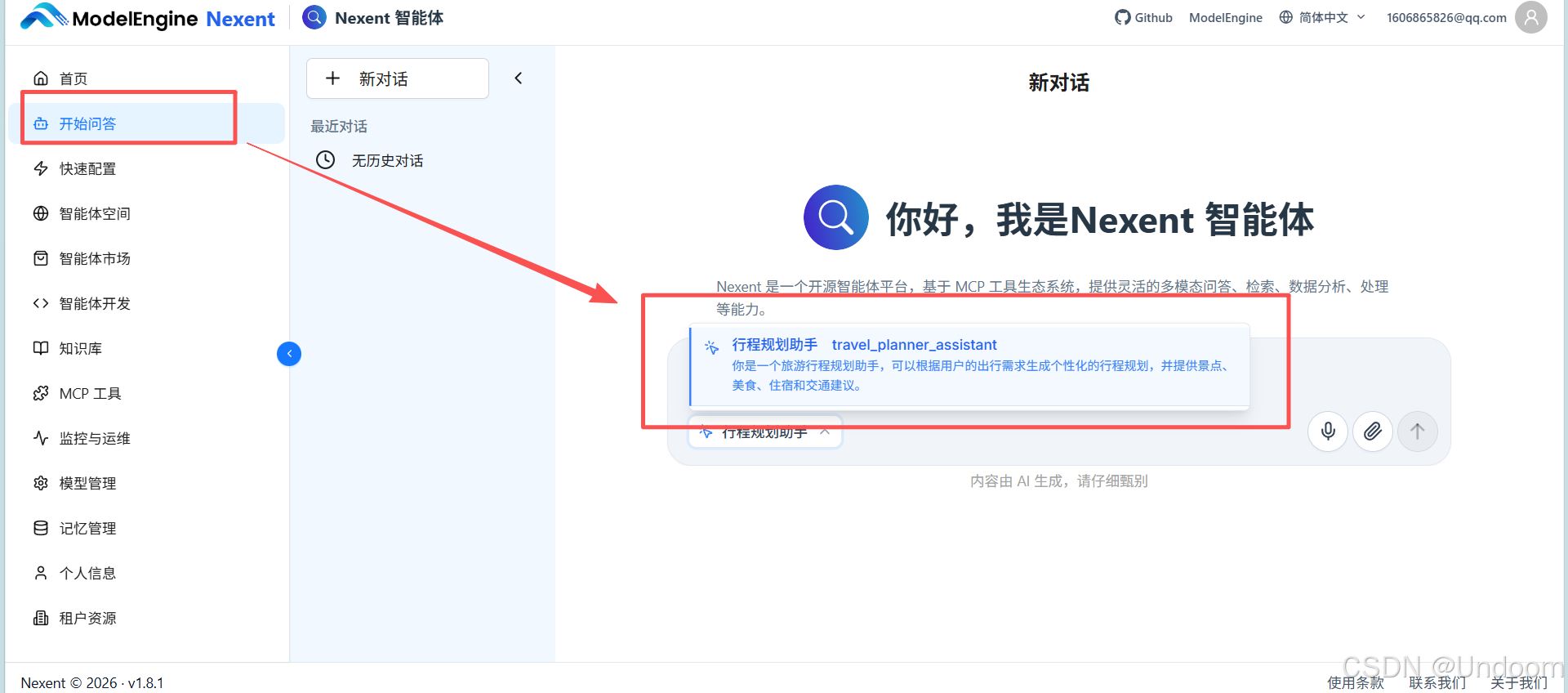Click the 监控与运维 activity pulse icon
This screenshot has width=1568, height=693.
[41, 438]
